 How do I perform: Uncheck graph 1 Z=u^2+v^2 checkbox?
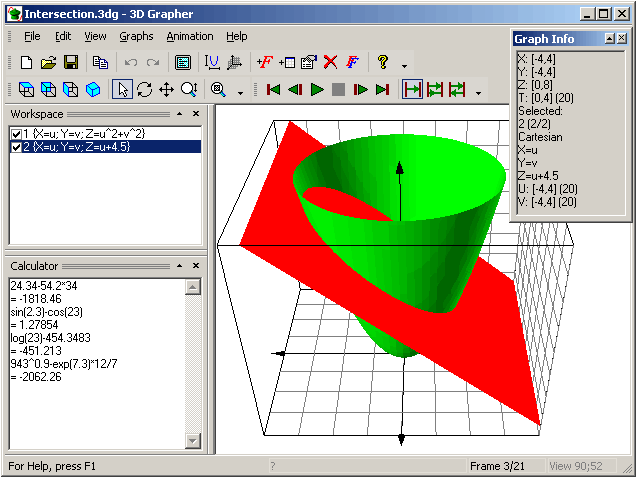coord(16,134)
